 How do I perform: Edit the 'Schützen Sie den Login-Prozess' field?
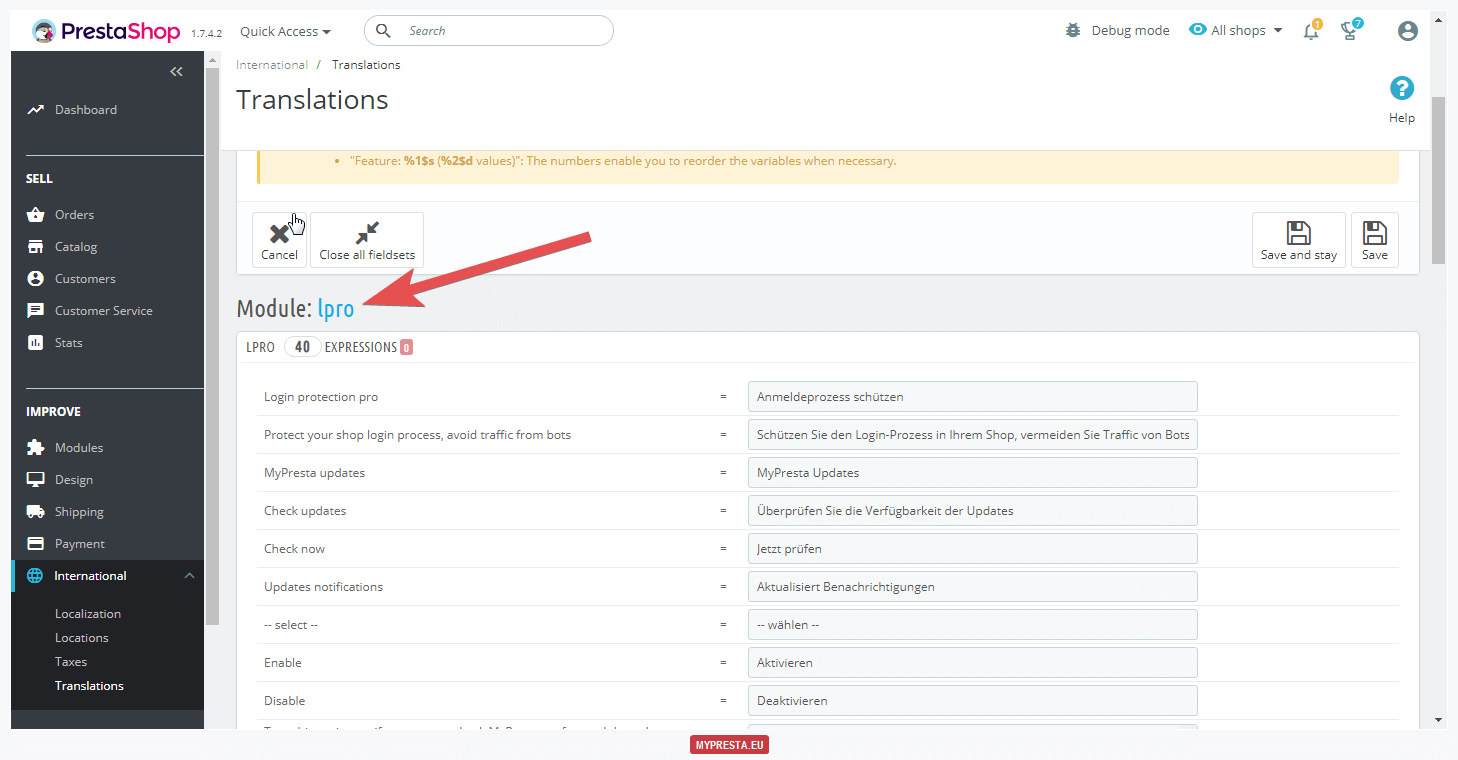[x=972, y=435]
